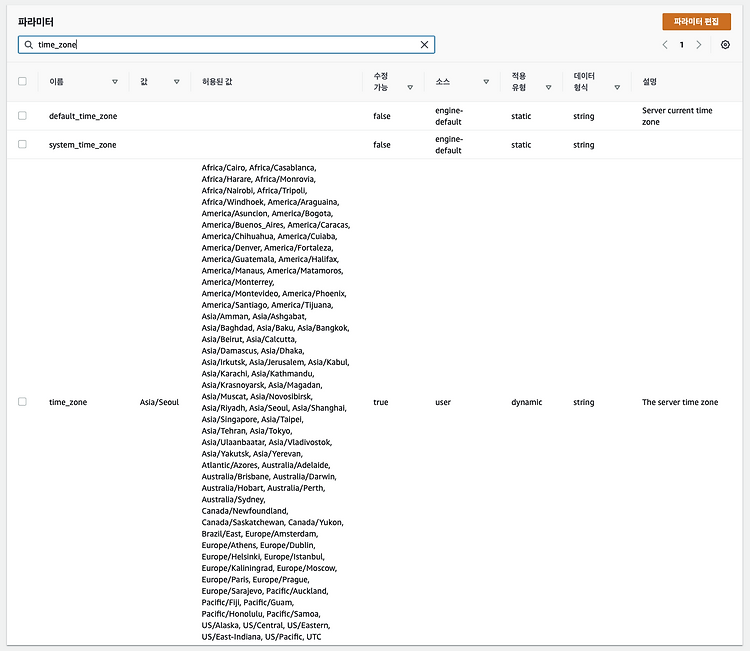Click the 파라미터 편집 button

(696, 22)
